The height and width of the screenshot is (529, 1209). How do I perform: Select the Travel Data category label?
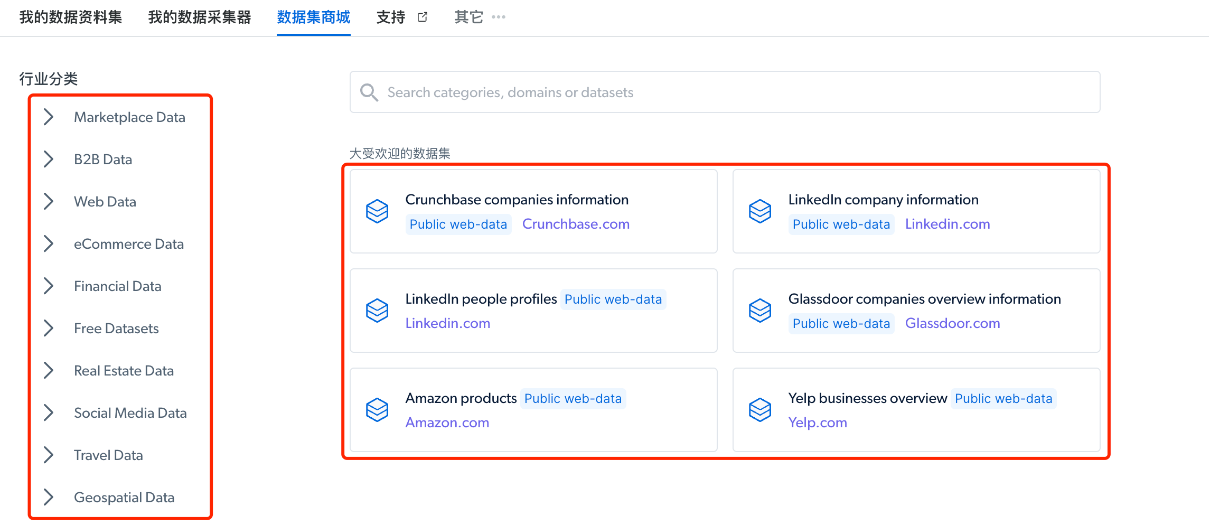108,455
